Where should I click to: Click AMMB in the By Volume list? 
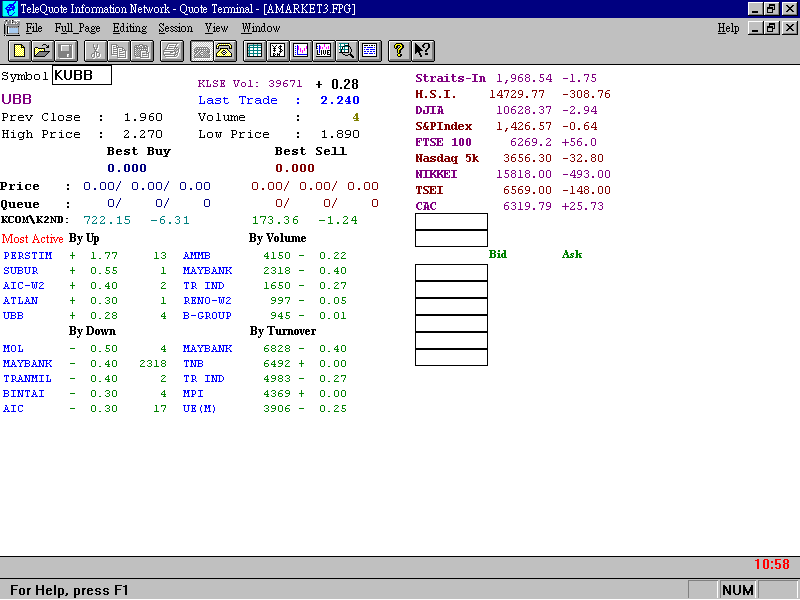(x=196, y=256)
